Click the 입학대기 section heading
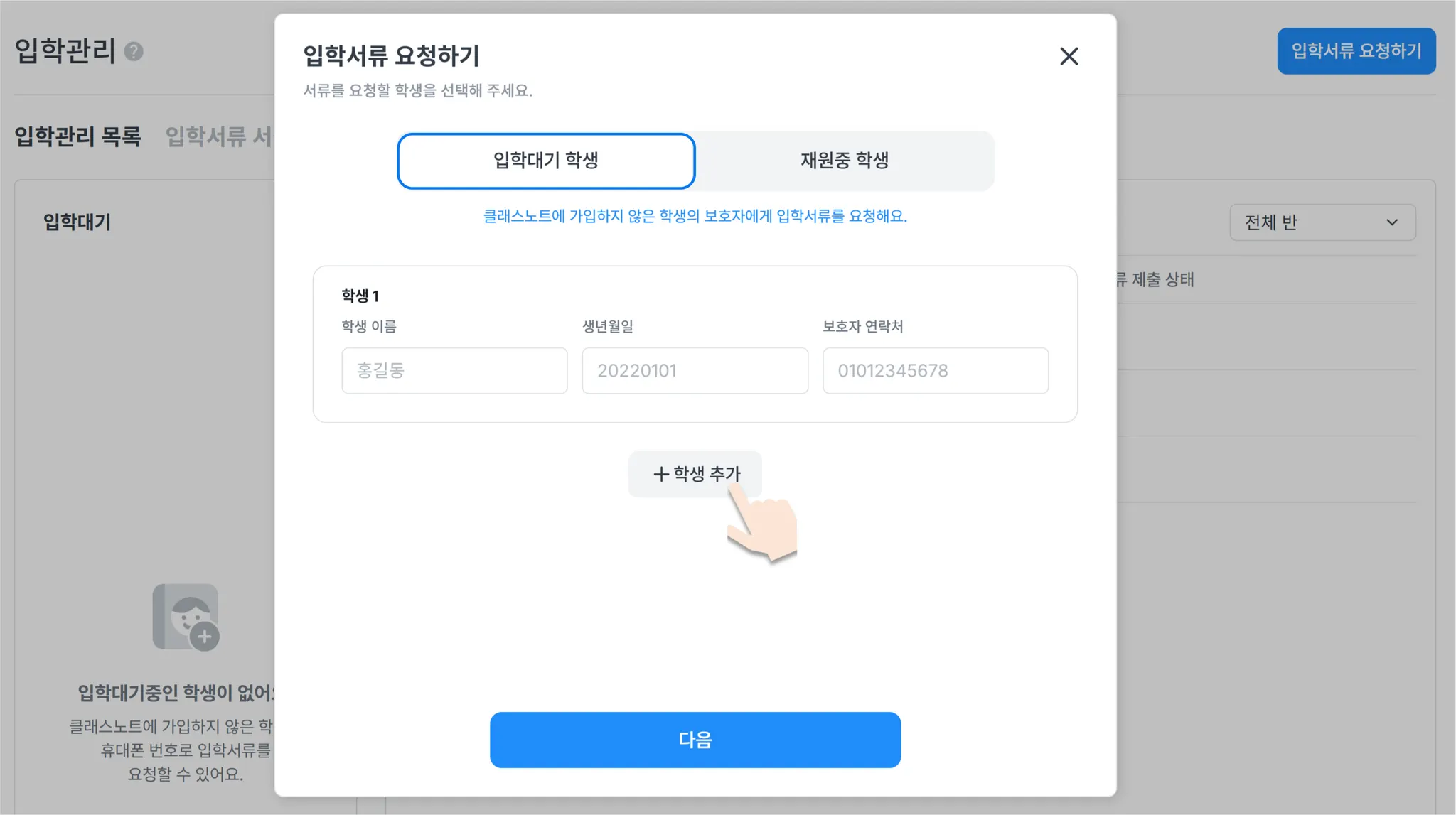This screenshot has width=1456, height=815. (x=77, y=222)
